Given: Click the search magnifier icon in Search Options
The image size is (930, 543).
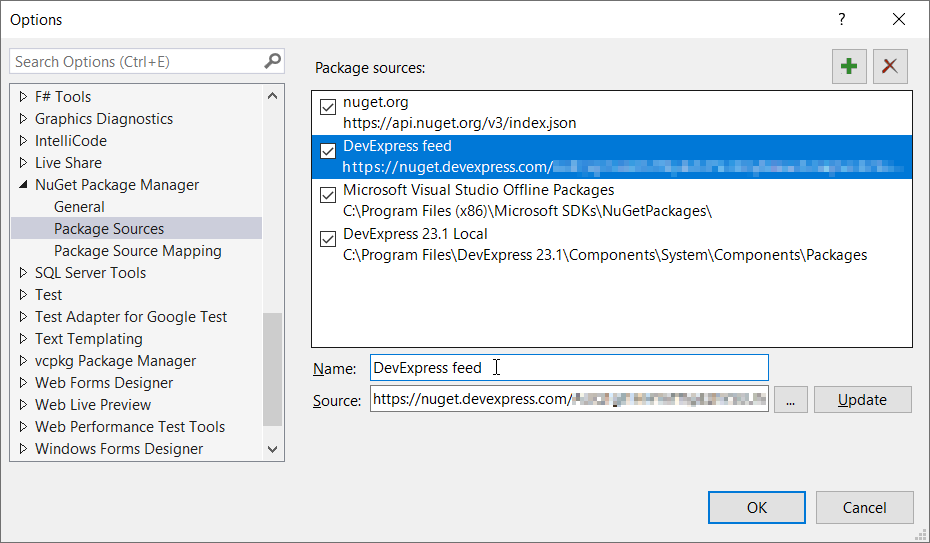Looking at the screenshot, I should coord(272,61).
